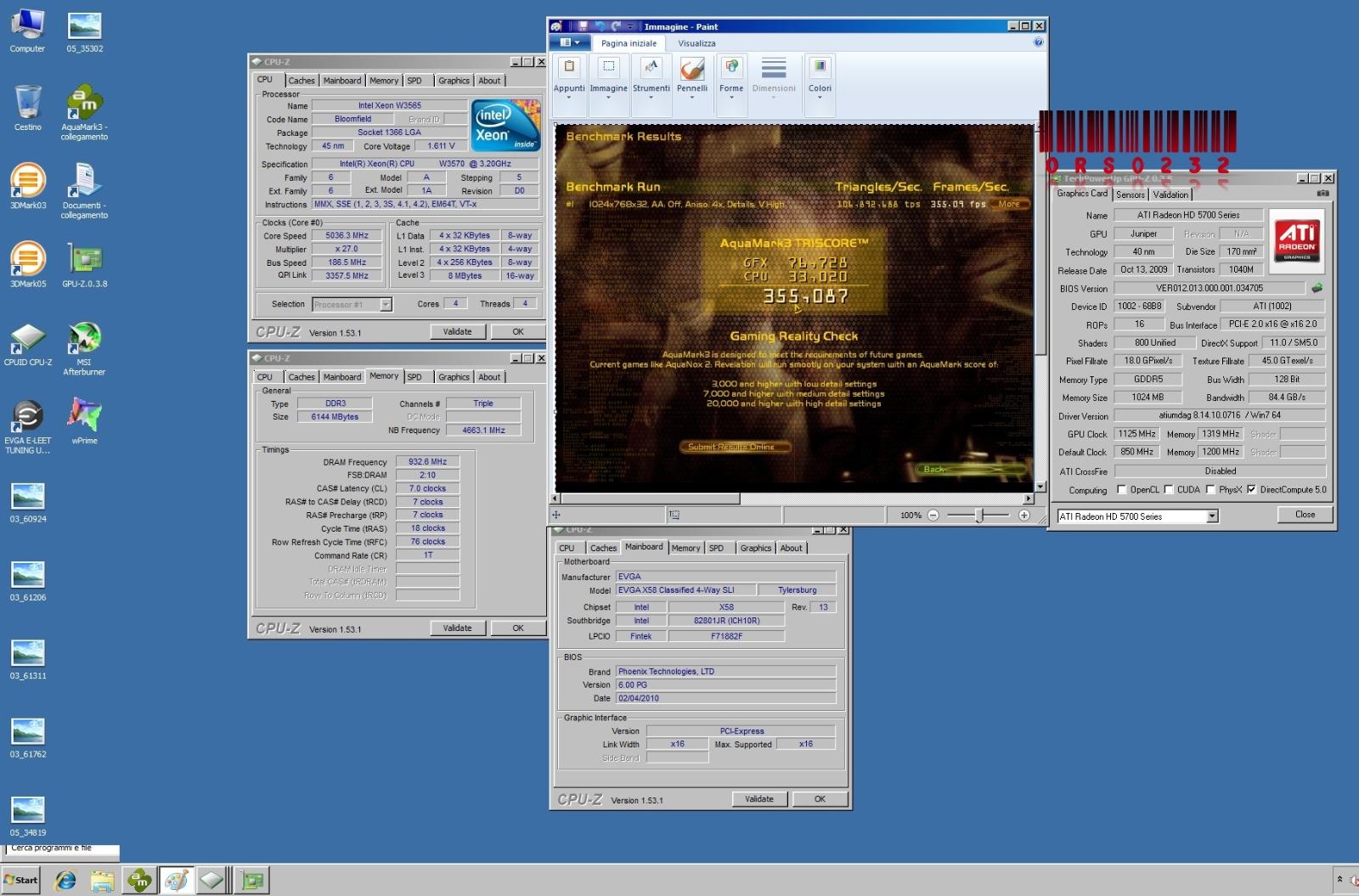Select the AquaMark3 collegamento desktop shortcut
This screenshot has height=896, width=1359.
pyautogui.click(x=84, y=112)
